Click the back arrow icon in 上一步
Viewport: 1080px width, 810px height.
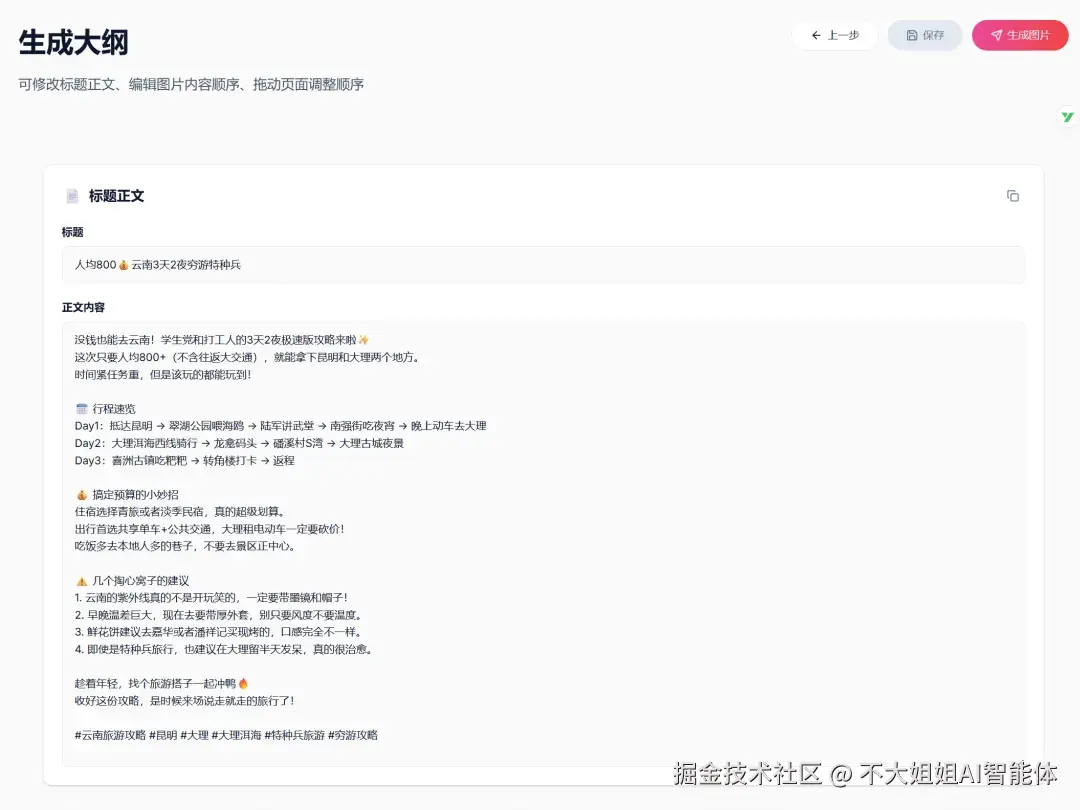[x=817, y=35]
